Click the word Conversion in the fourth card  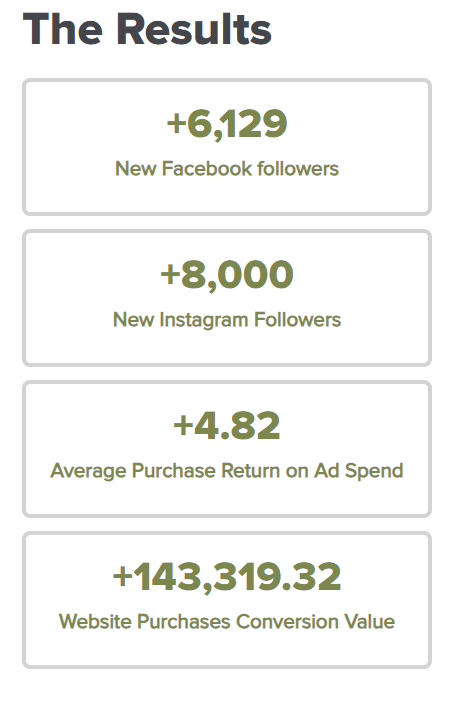pyautogui.click(x=287, y=621)
